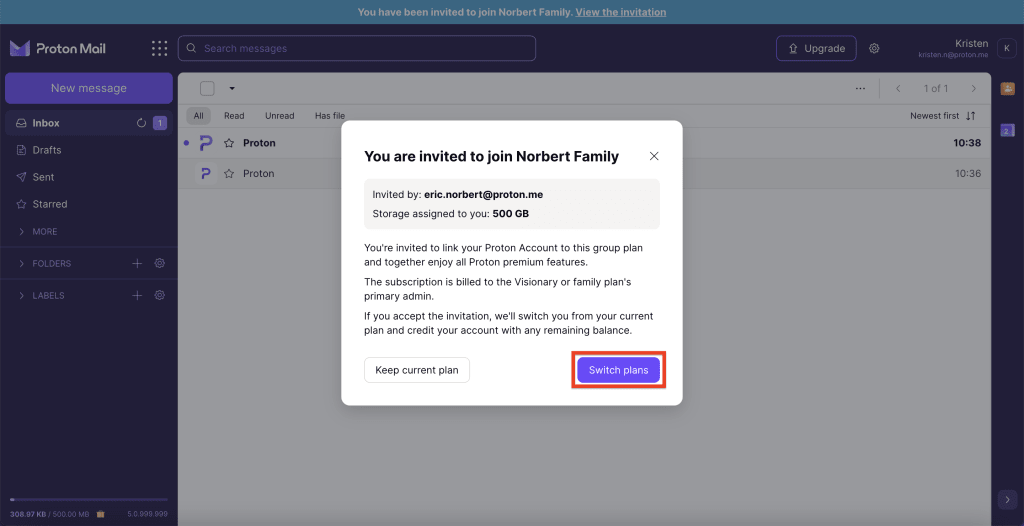This screenshot has height=526, width=1024.
Task: Add a new folder with plus icon
Action: coord(137,263)
